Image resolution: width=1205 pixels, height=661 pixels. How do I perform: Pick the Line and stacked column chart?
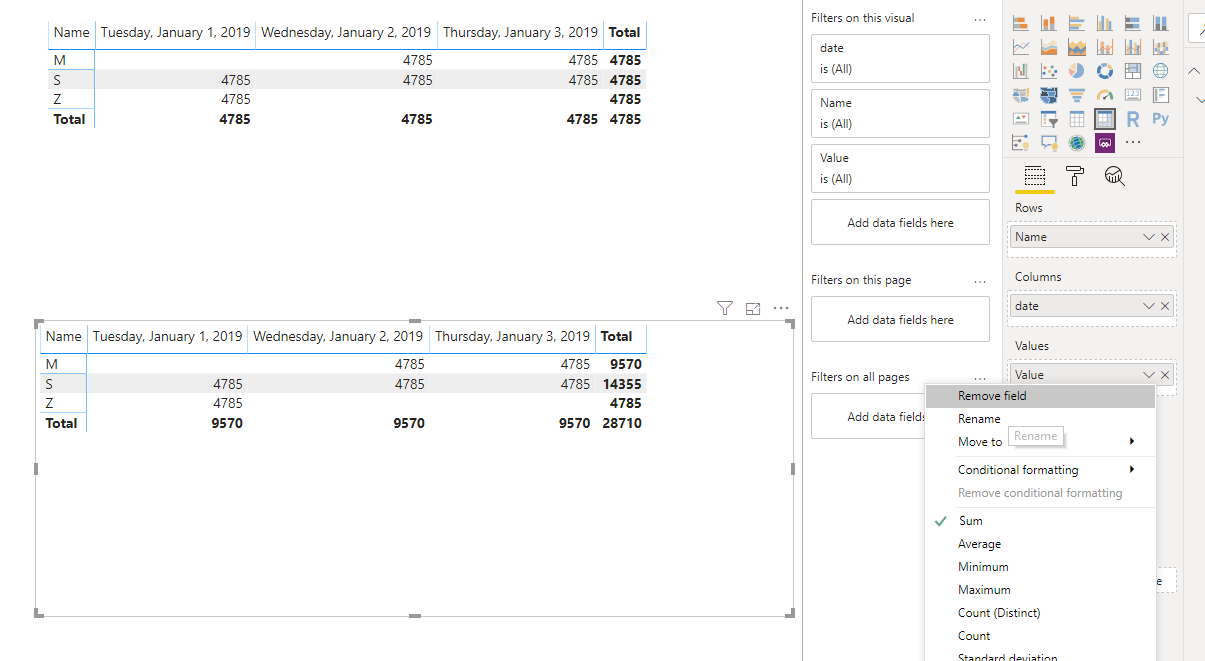[1105, 47]
